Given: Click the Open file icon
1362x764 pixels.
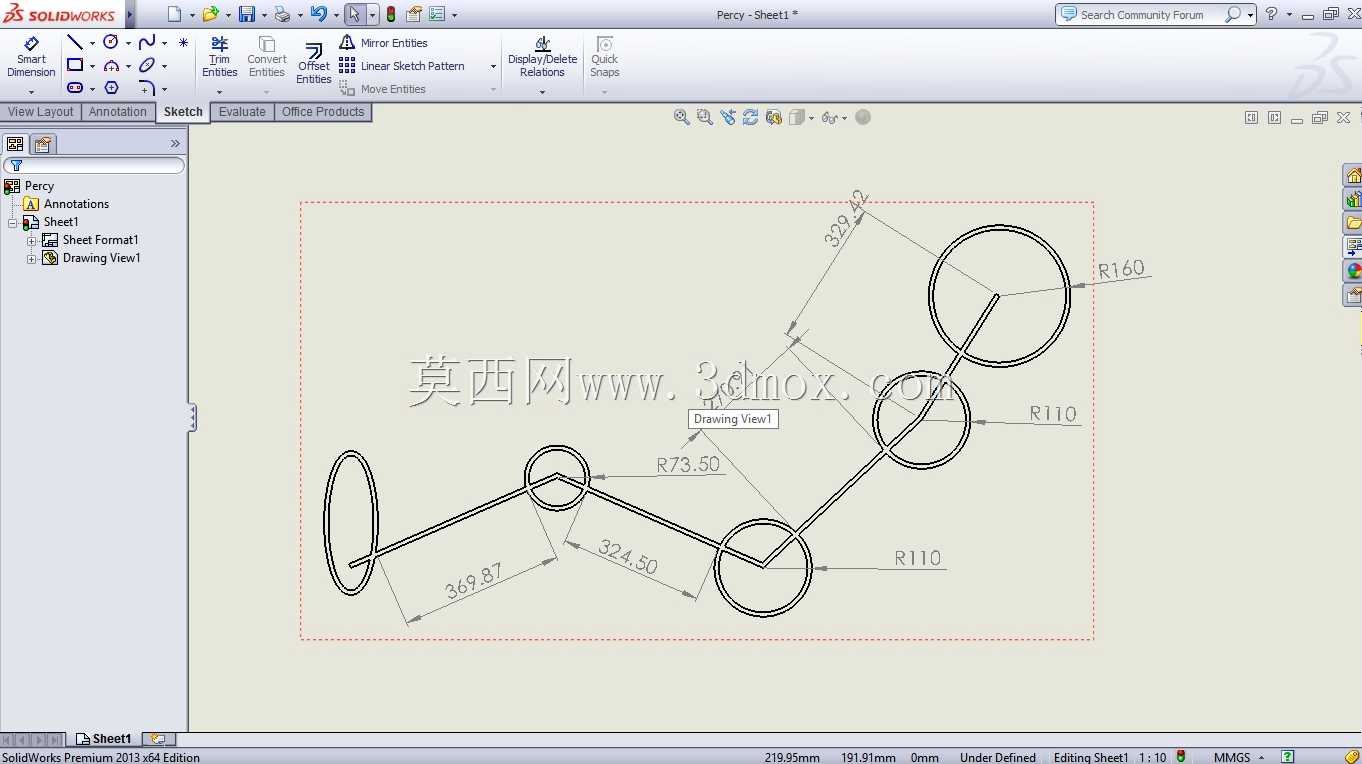Looking at the screenshot, I should coord(210,14).
